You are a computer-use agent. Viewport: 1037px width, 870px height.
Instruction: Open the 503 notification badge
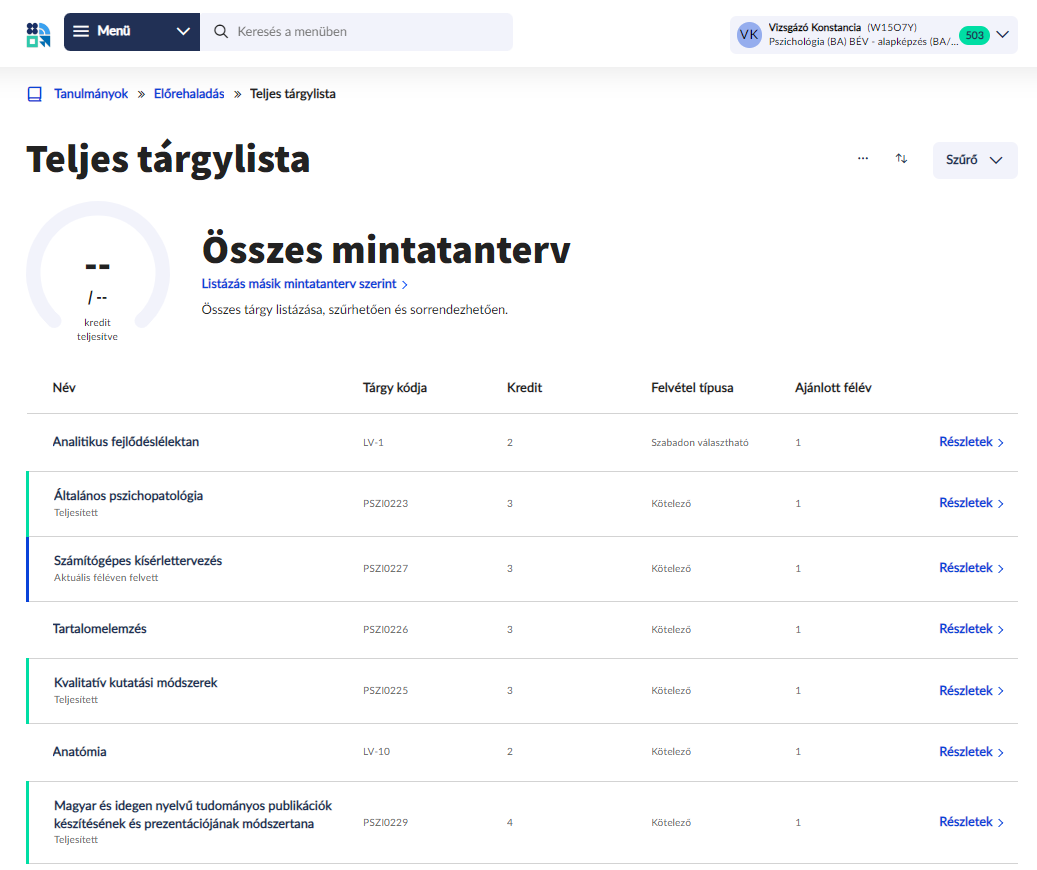click(x=974, y=35)
